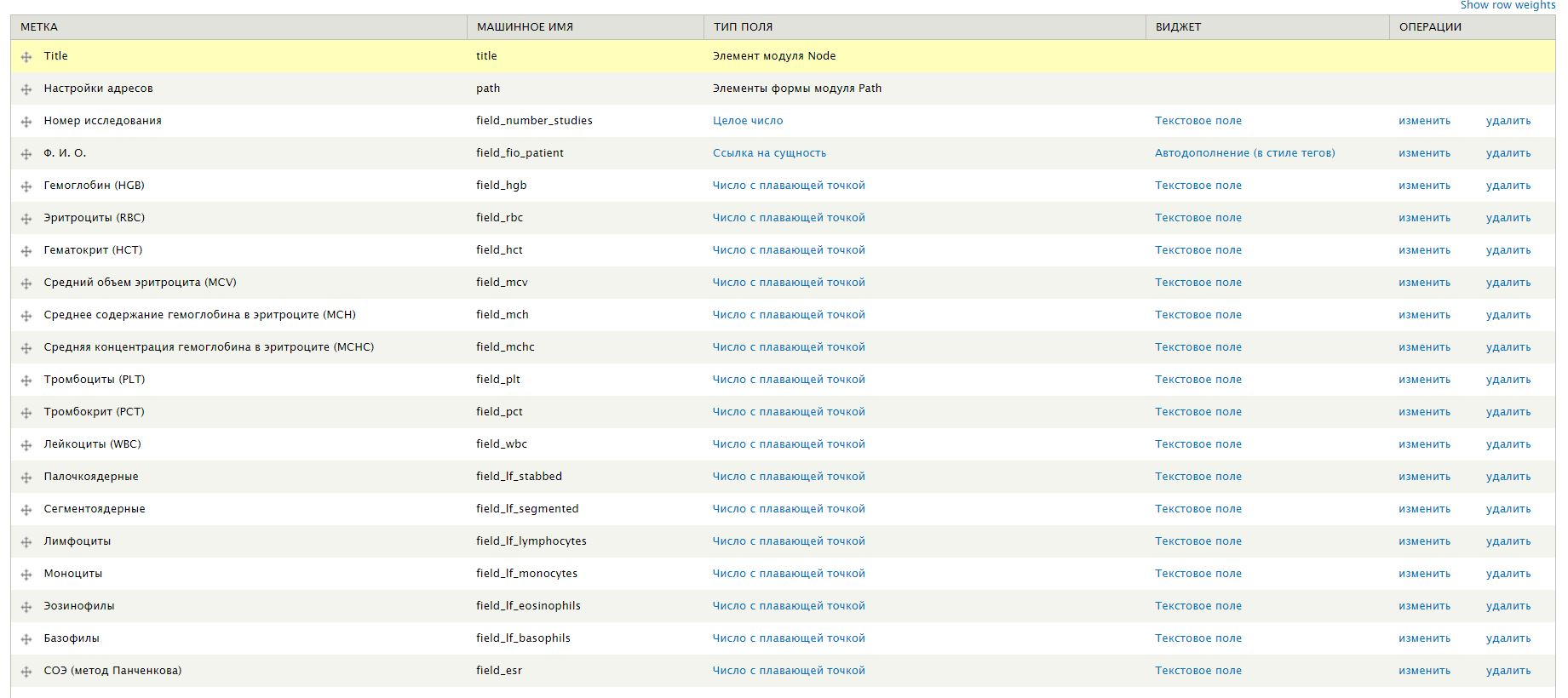Open the Автодополнение (в стиле тегов) widget link

coord(1244,153)
